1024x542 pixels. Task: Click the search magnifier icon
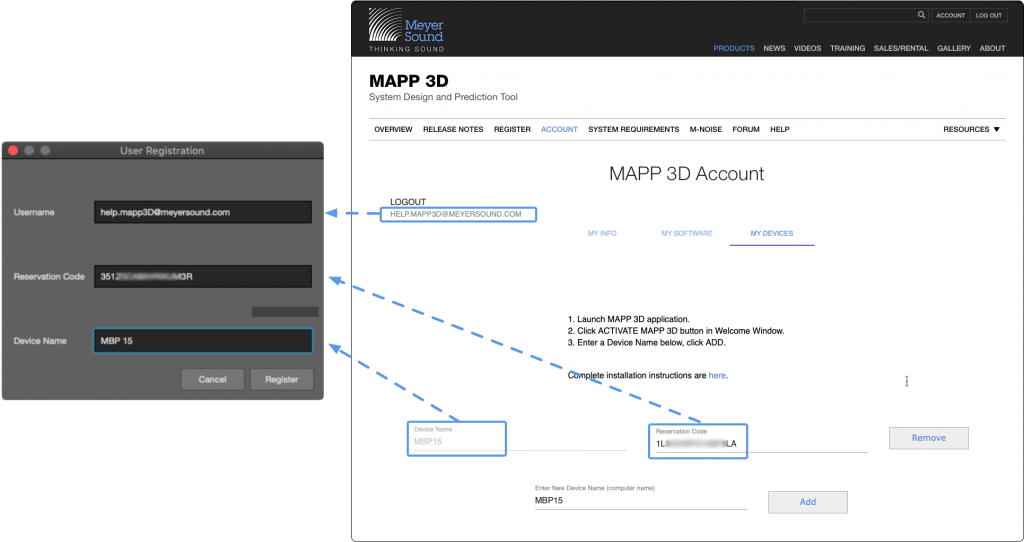click(921, 15)
